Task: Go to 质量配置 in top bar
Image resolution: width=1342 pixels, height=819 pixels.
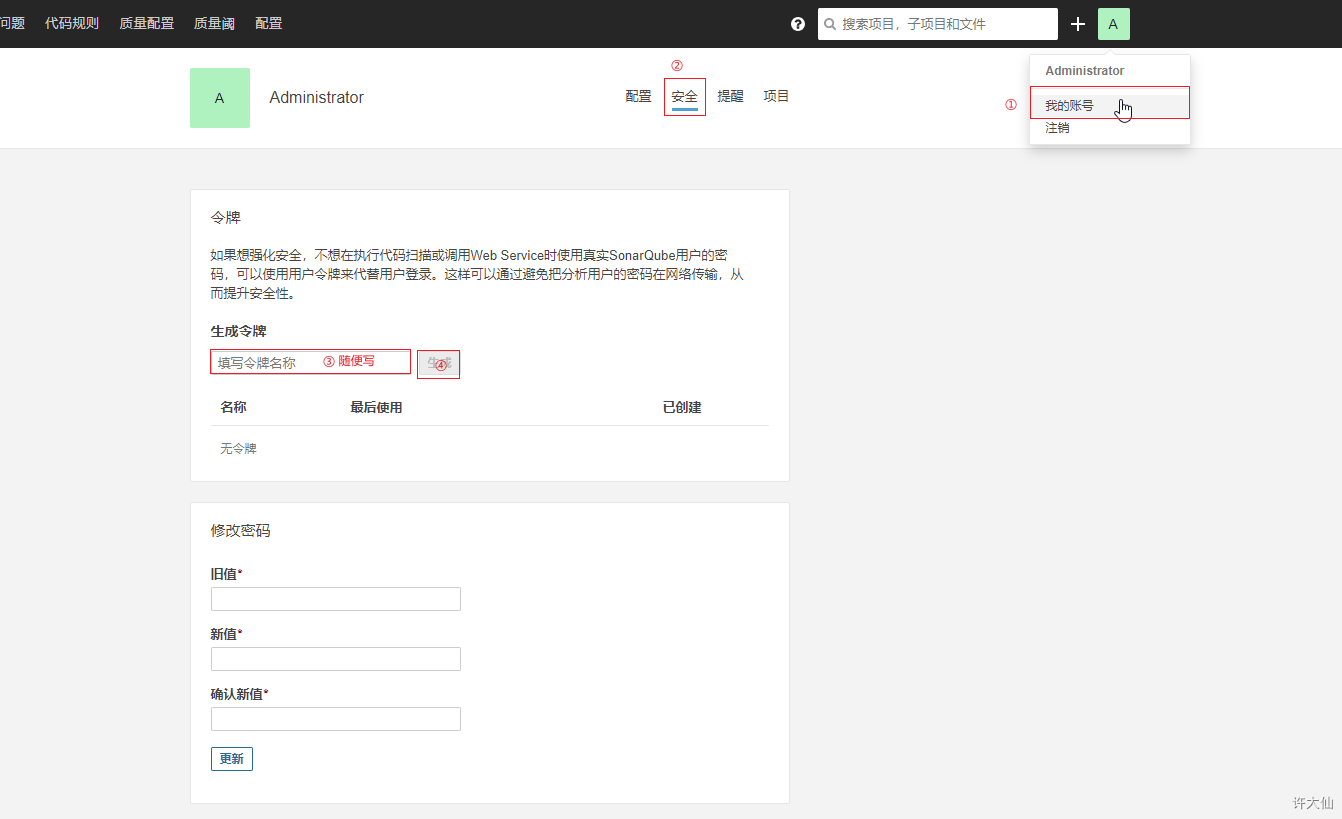Action: tap(146, 23)
